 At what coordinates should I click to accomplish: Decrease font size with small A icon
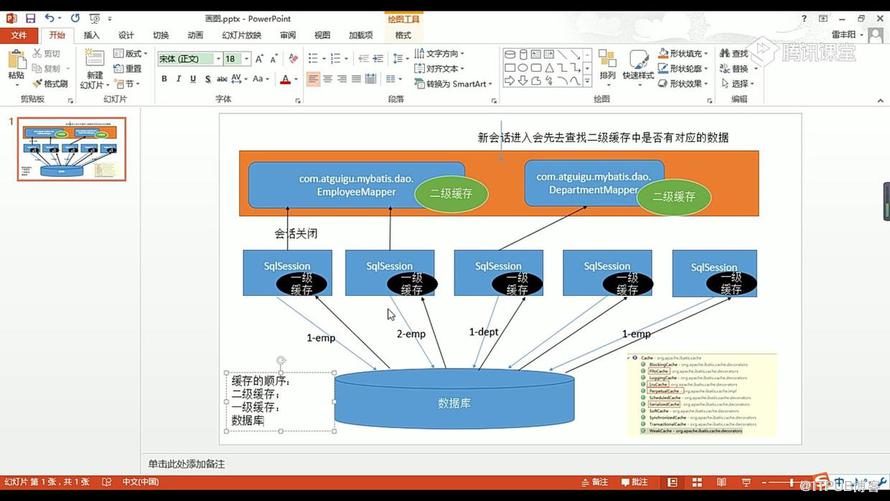[x=274, y=58]
